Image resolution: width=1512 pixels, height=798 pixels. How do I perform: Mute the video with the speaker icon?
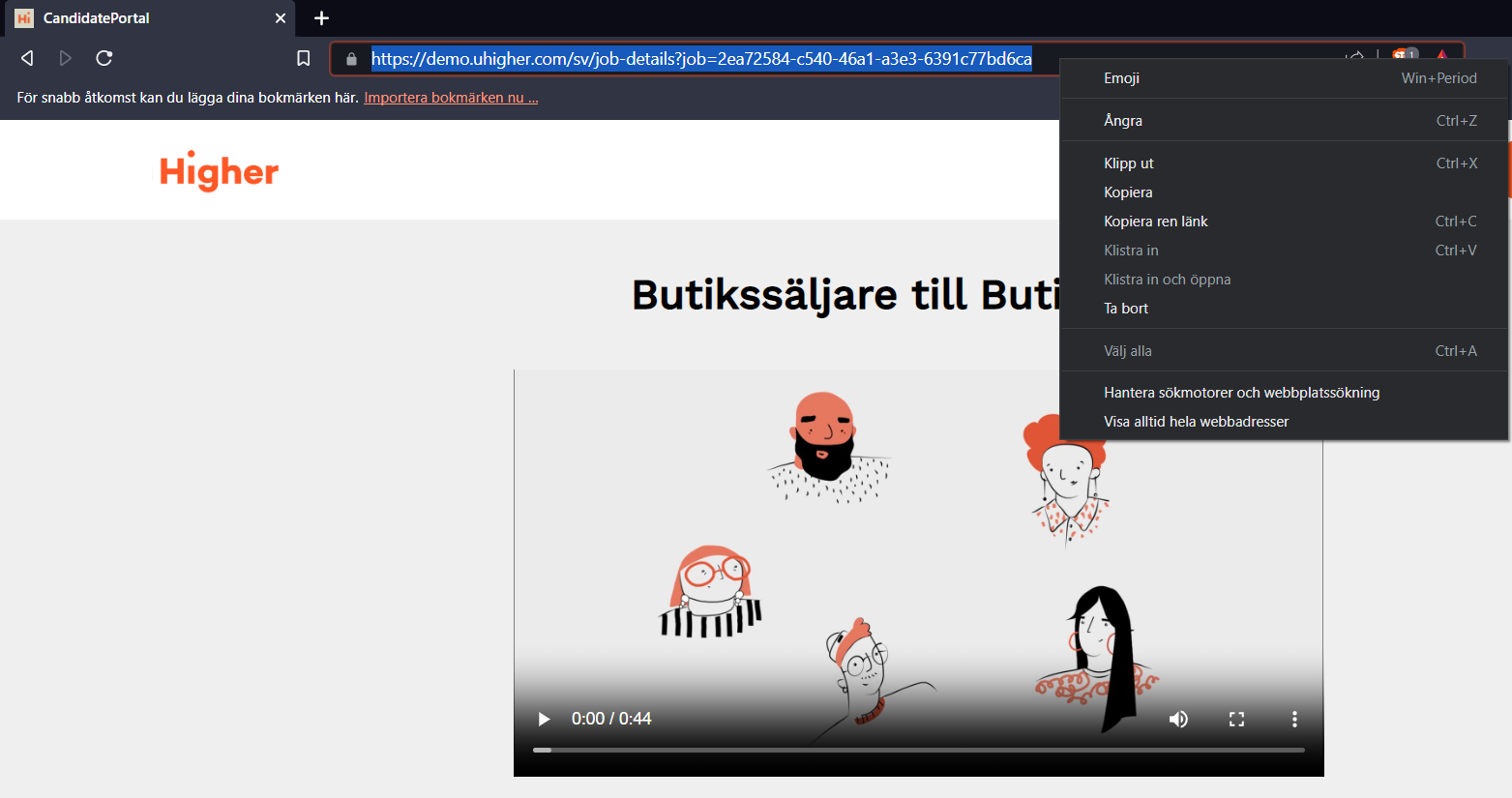click(1178, 719)
